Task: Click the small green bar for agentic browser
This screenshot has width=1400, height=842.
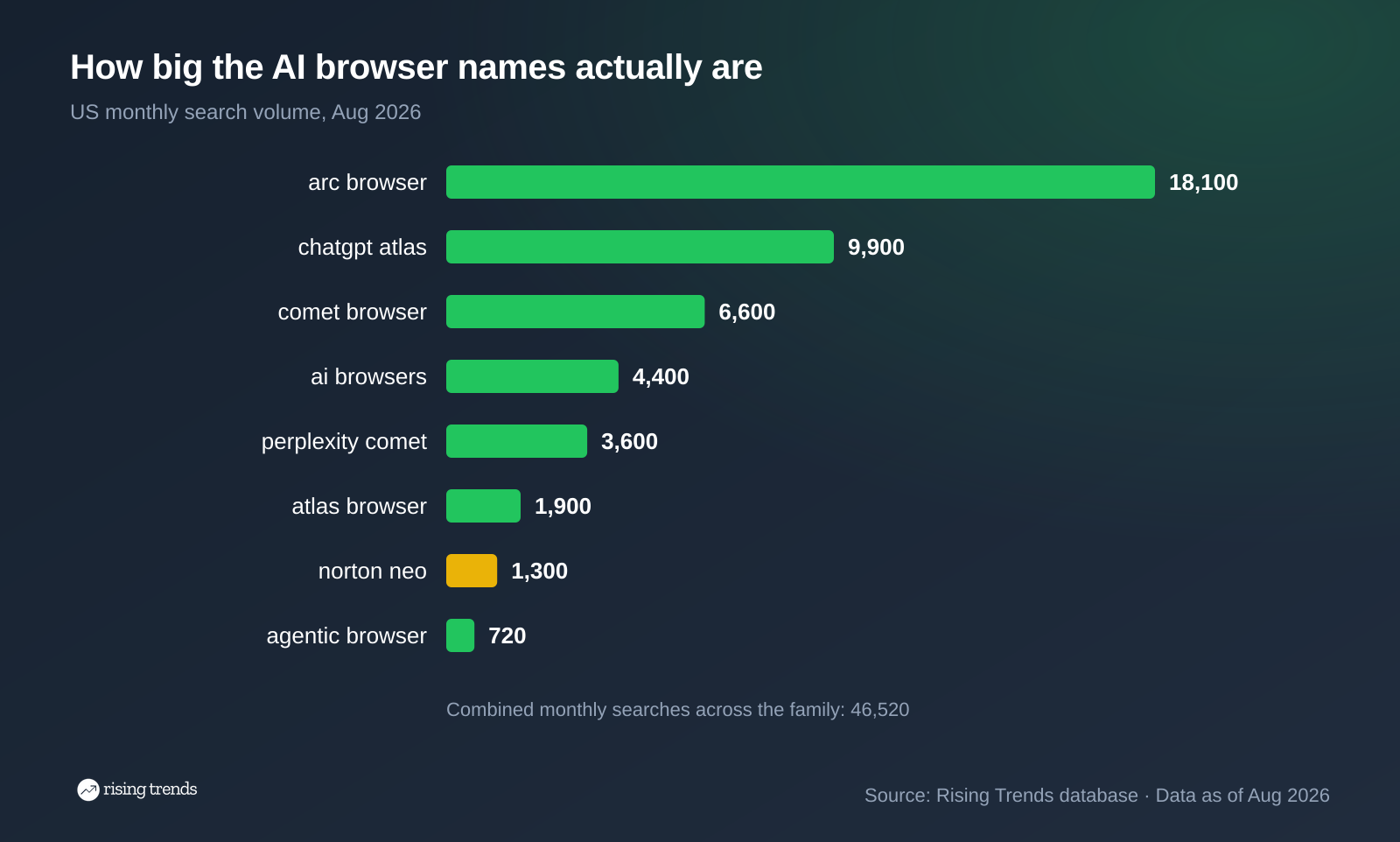Action: tap(460, 635)
